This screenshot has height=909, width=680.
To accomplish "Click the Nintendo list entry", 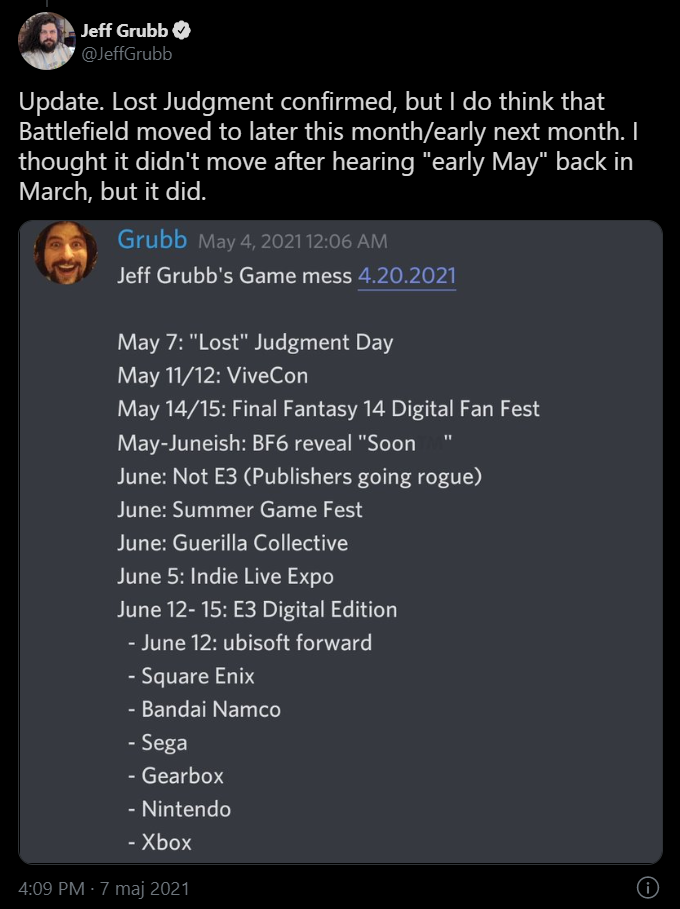I will pyautogui.click(x=185, y=809).
